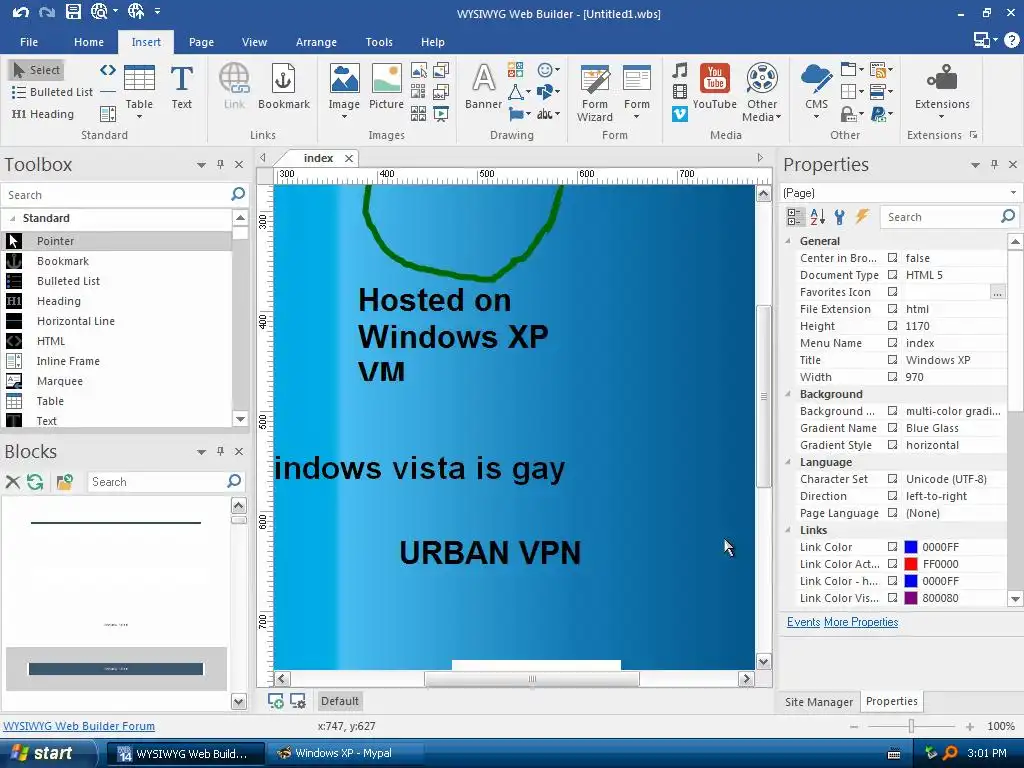Open the Toolbox panel options arrow

click(x=201, y=165)
